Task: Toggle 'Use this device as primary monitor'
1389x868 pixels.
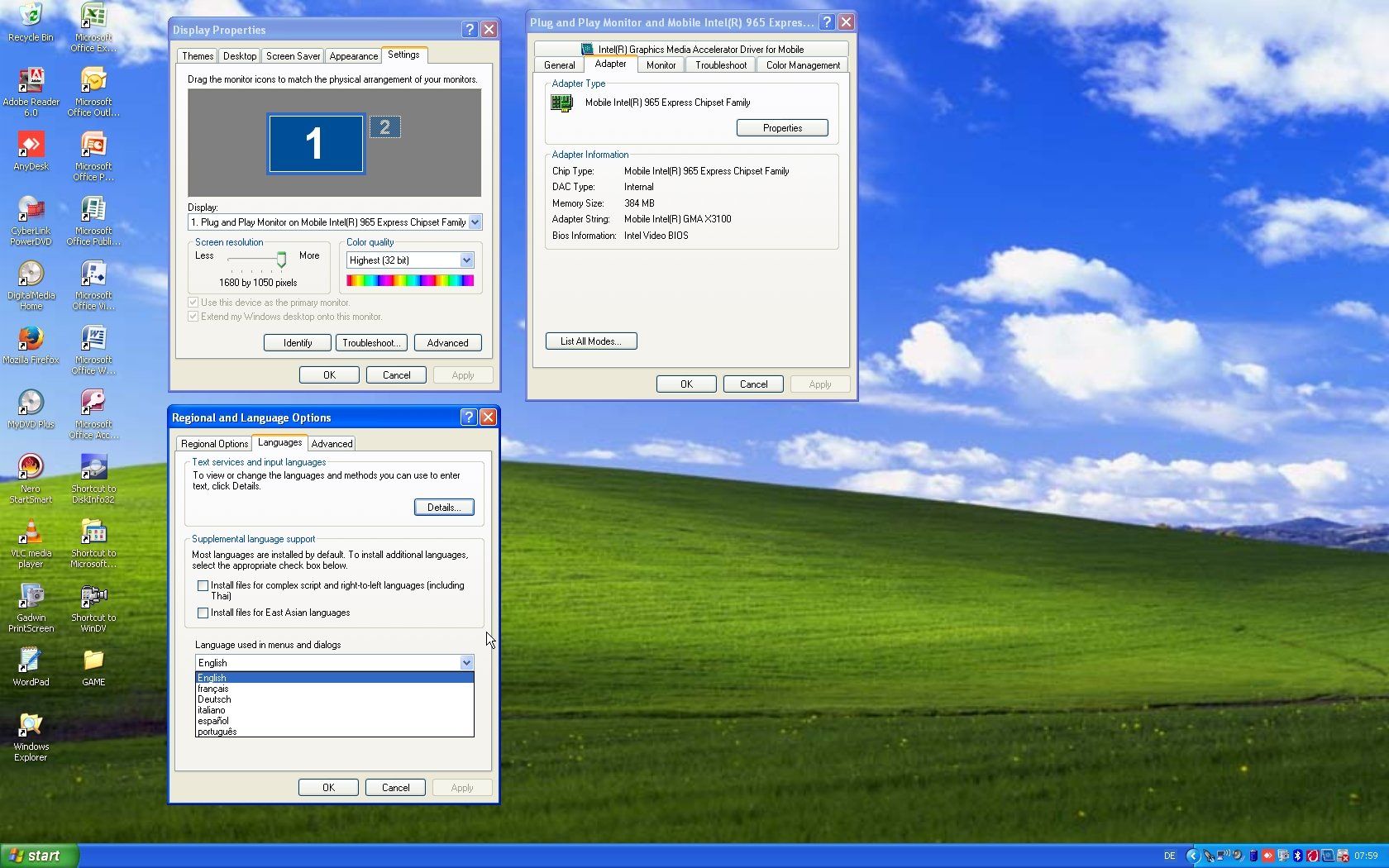Action: (193, 303)
